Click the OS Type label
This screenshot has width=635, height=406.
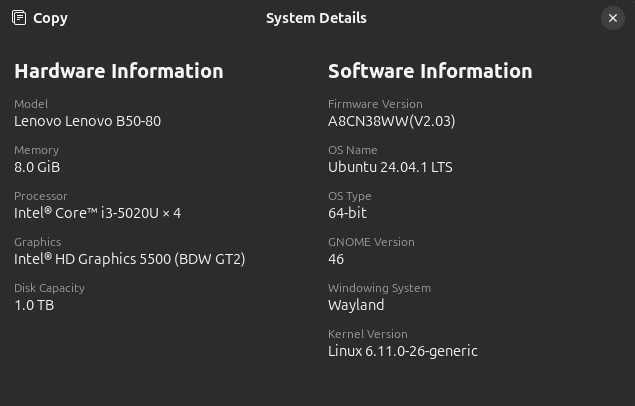coord(349,196)
